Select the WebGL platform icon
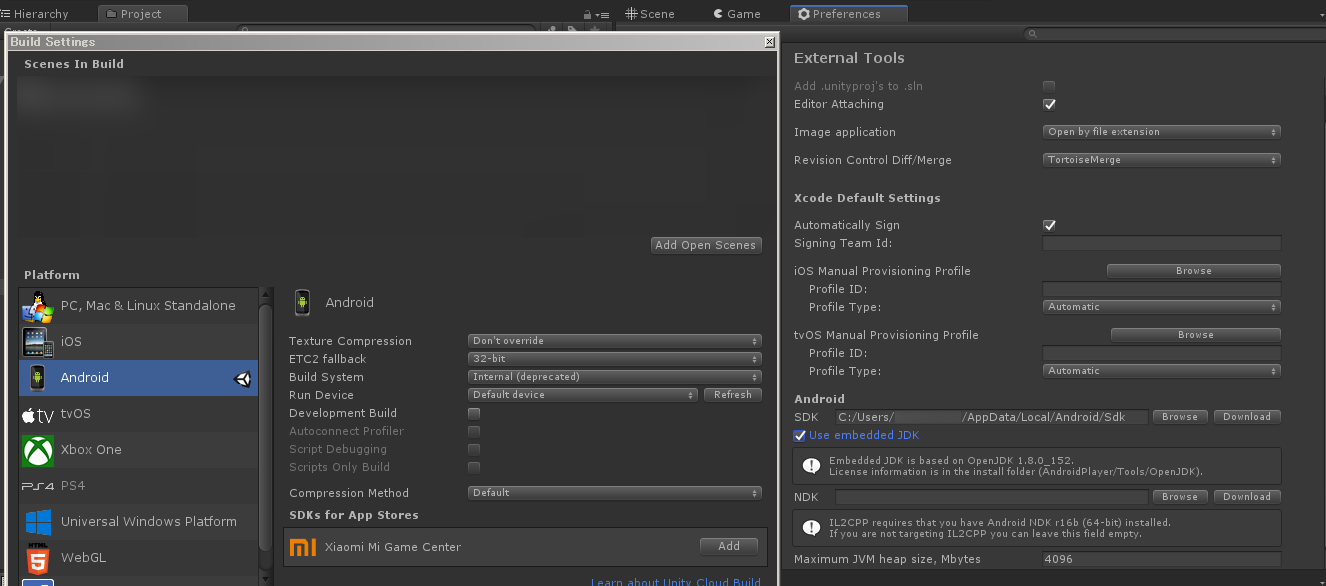This screenshot has width=1326, height=586. [37, 557]
